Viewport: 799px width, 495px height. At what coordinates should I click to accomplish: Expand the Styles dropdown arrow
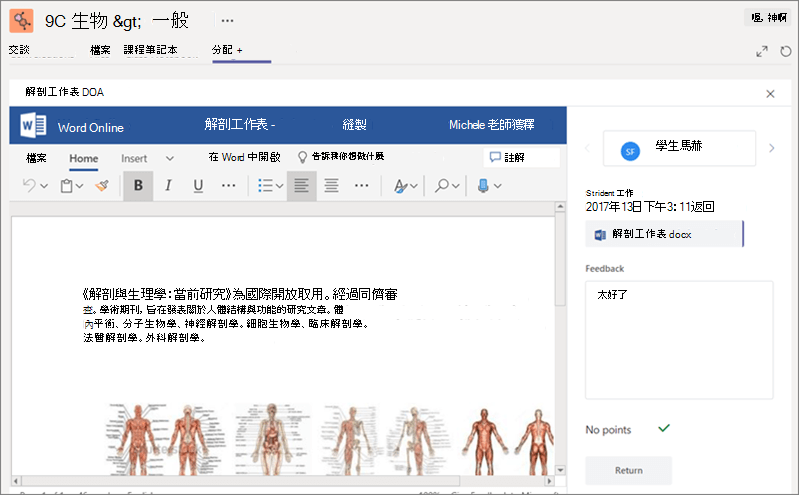click(x=414, y=186)
